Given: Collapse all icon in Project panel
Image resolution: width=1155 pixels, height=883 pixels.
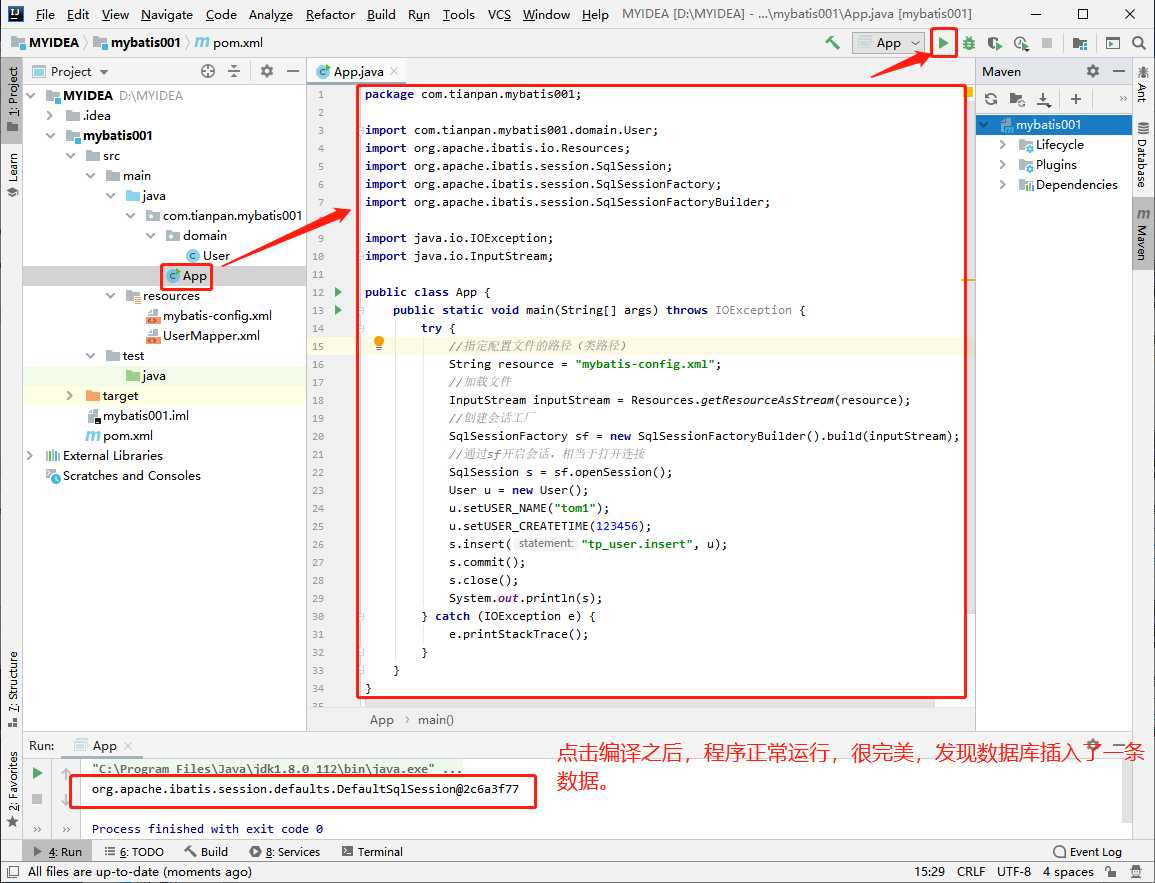Looking at the screenshot, I should [234, 71].
